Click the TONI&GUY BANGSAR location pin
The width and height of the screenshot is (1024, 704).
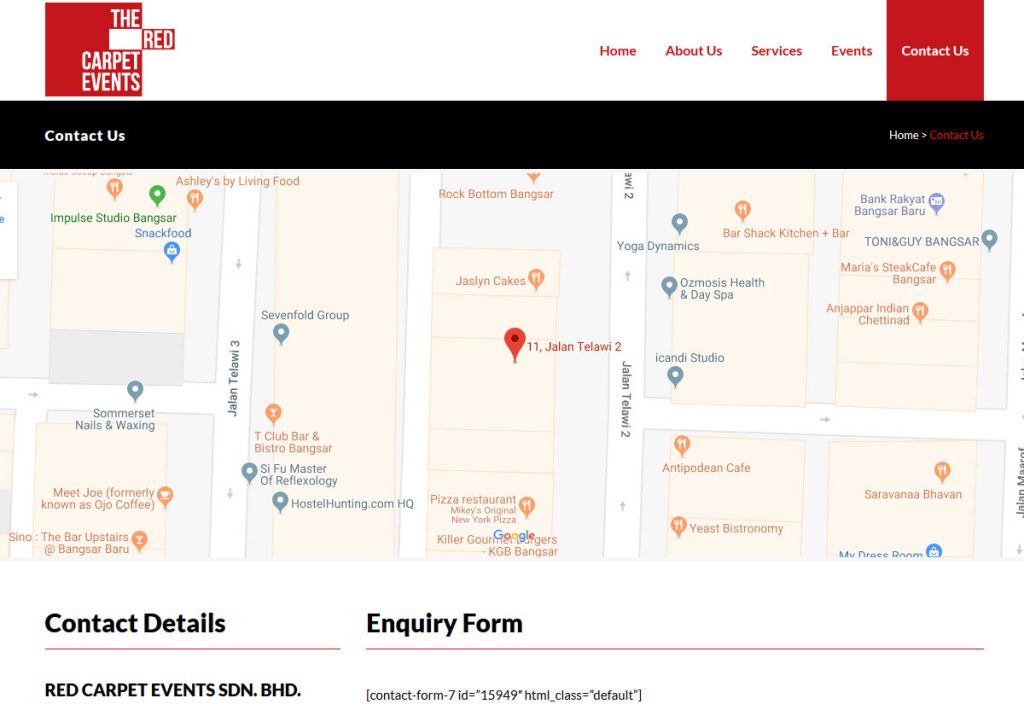989,240
